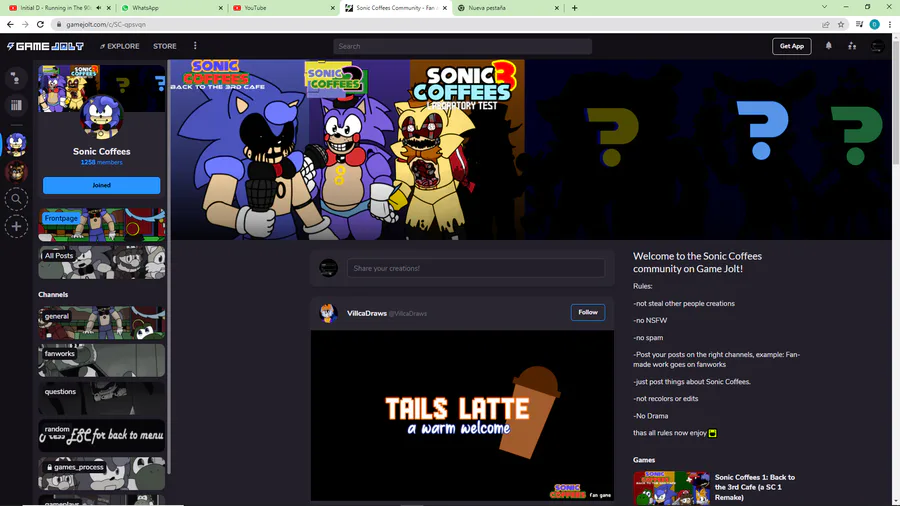Open the notifications bell icon
This screenshot has height=506, width=900.
(x=828, y=46)
